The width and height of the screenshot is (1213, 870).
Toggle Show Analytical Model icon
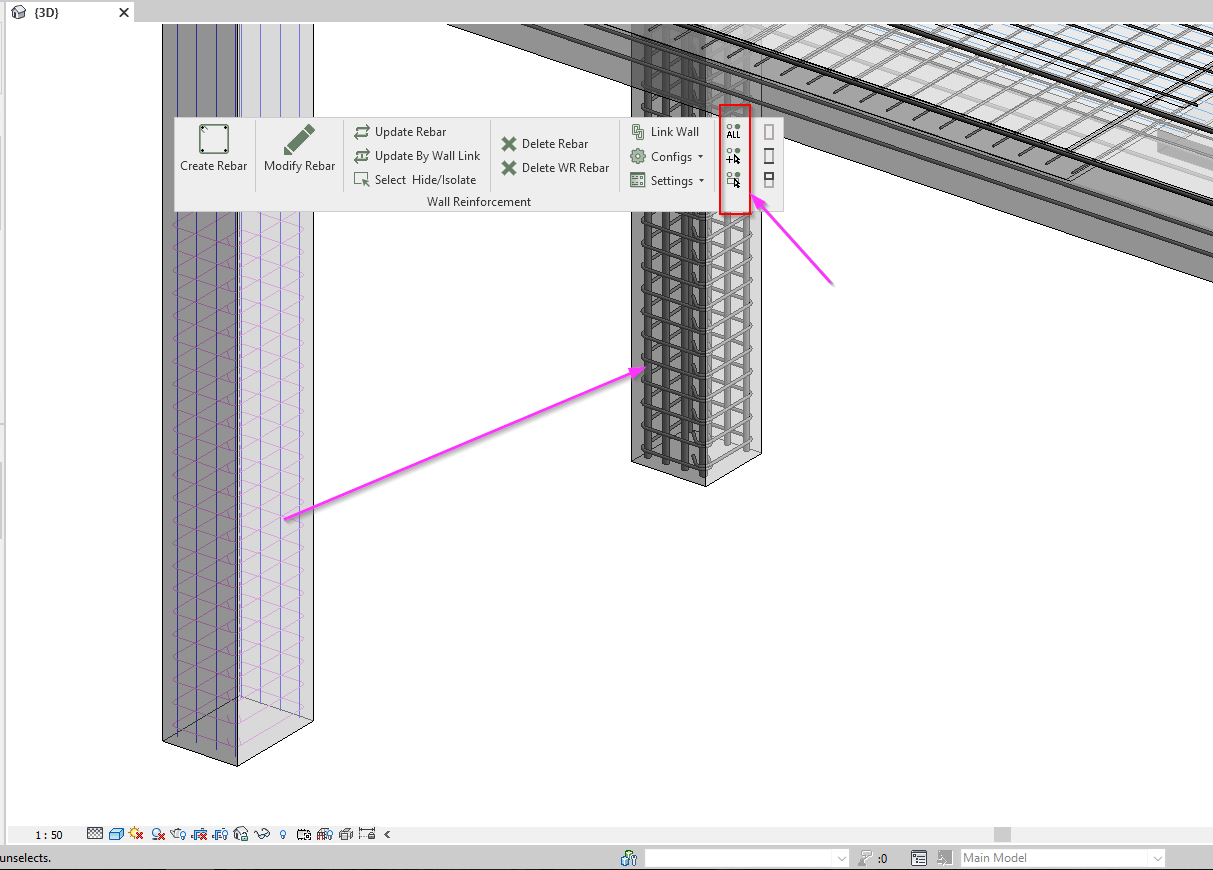(x=325, y=834)
